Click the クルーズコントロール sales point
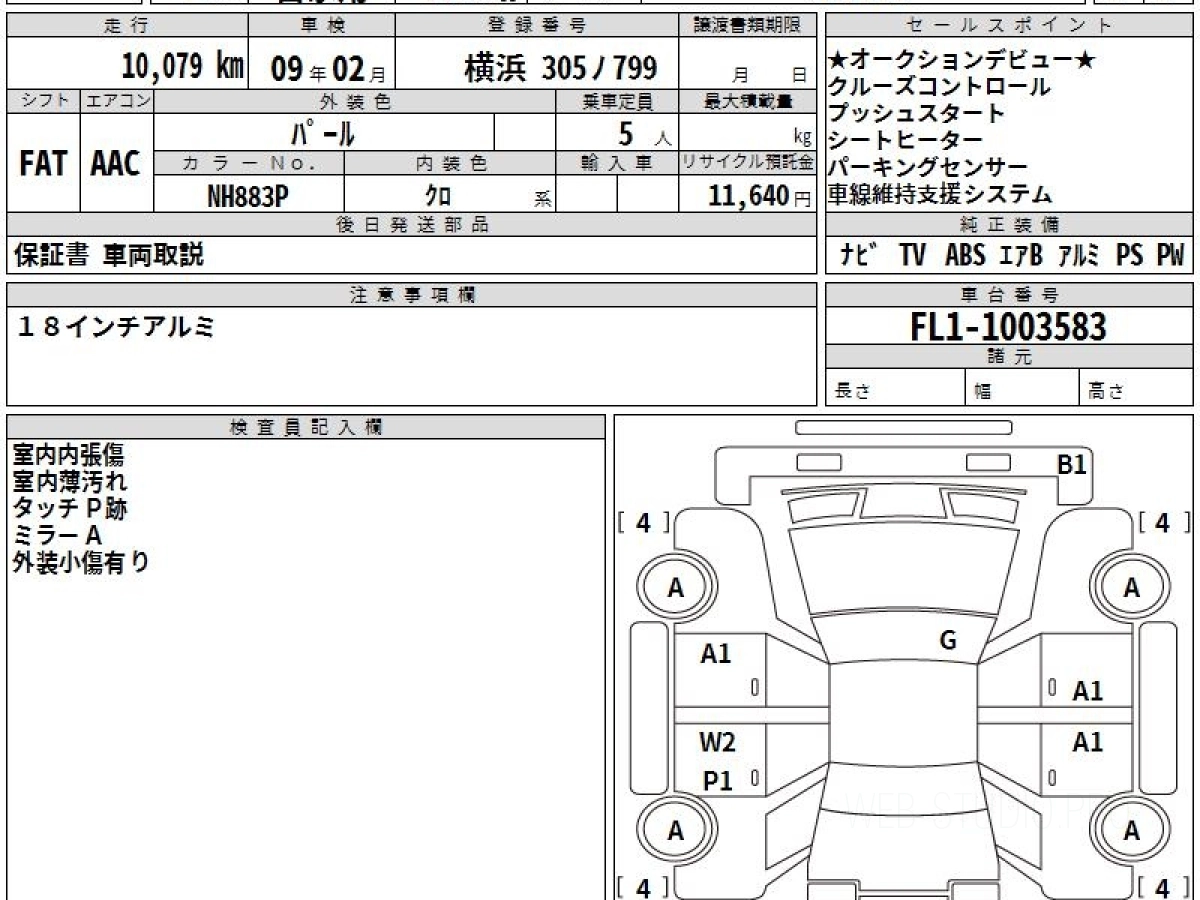 (939, 87)
